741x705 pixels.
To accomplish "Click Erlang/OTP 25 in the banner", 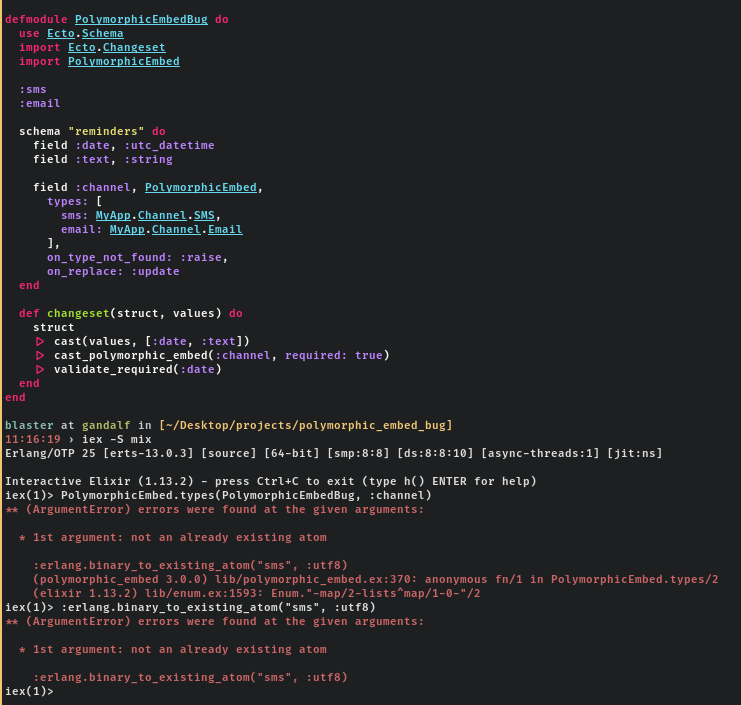I will coord(50,454).
